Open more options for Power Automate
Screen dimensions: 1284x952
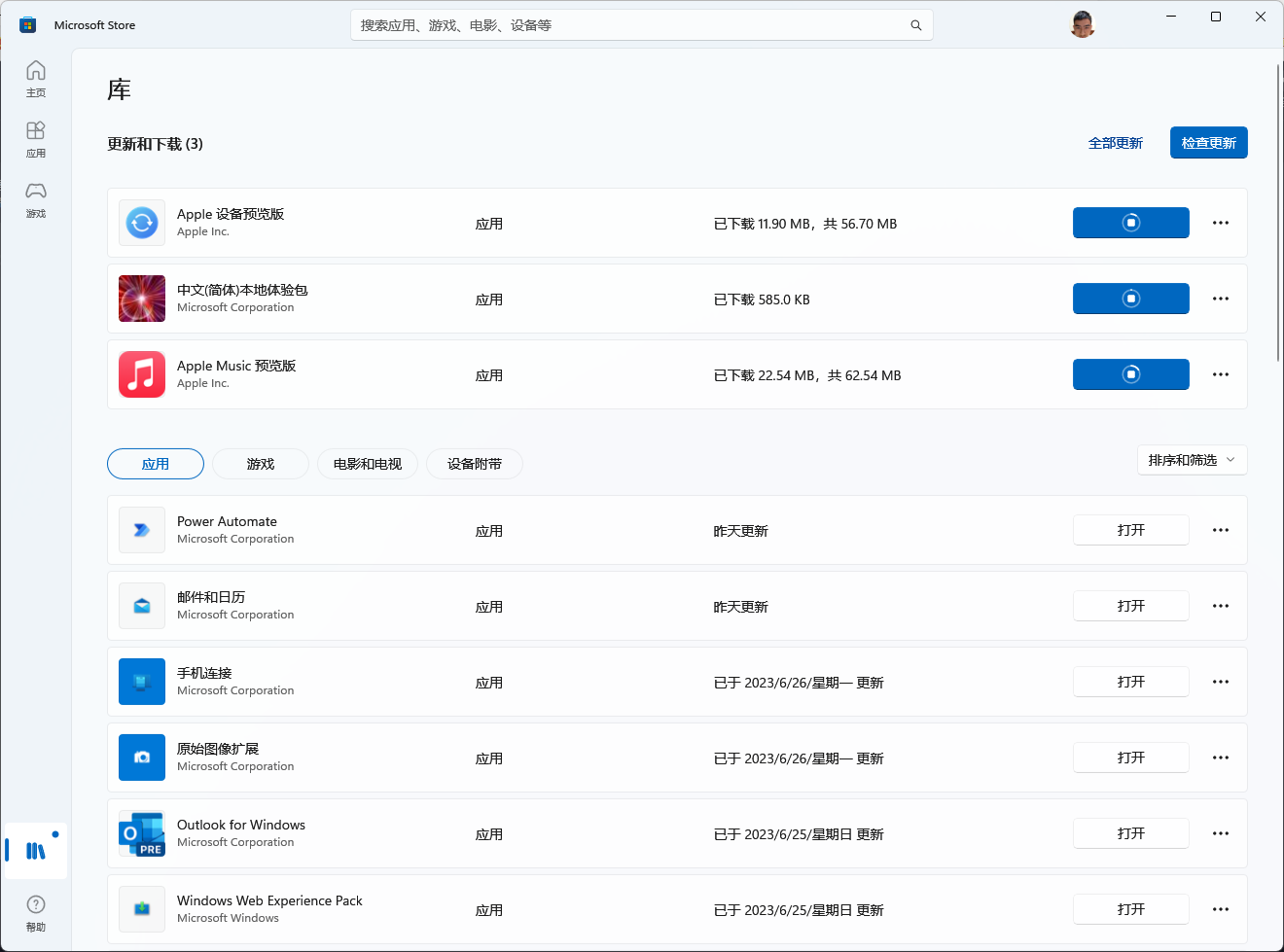(x=1220, y=530)
